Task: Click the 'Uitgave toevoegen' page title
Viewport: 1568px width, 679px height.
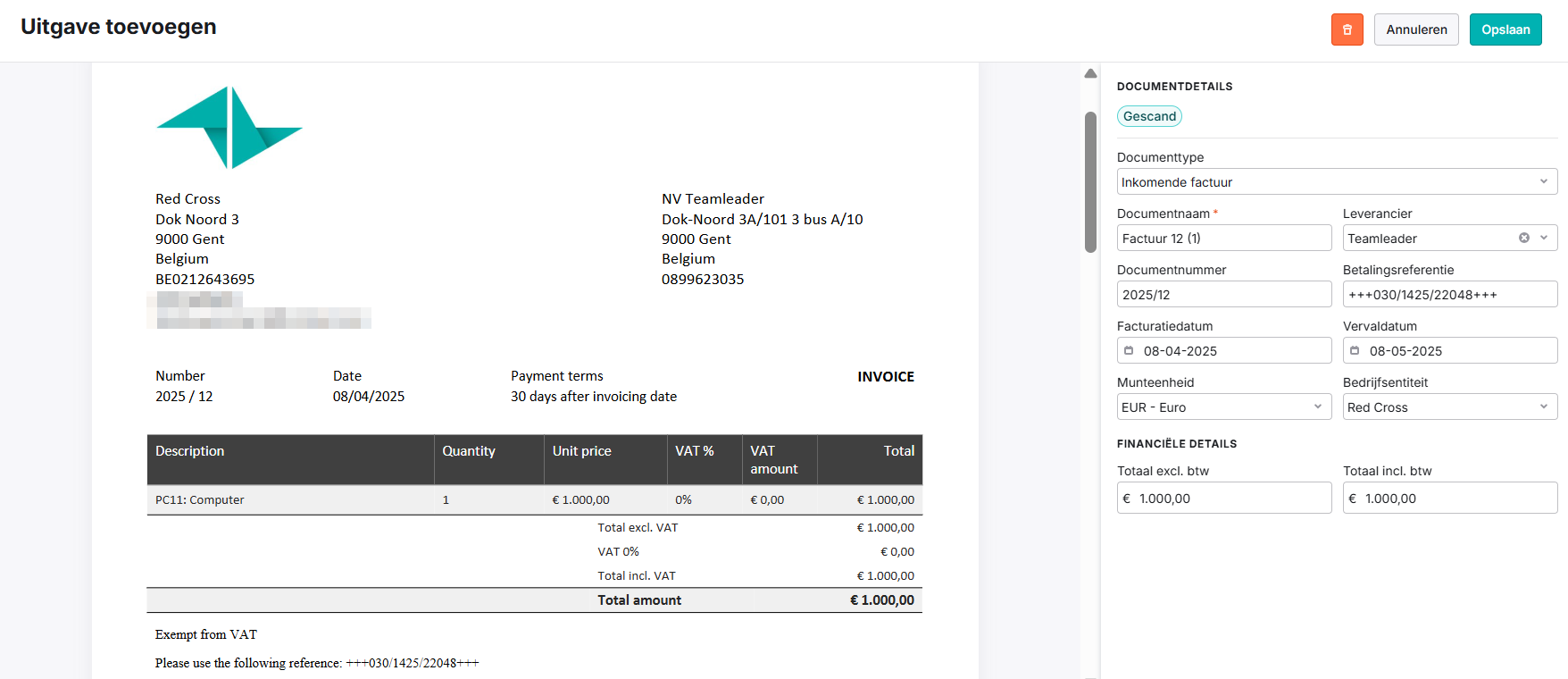Action: coord(119,27)
